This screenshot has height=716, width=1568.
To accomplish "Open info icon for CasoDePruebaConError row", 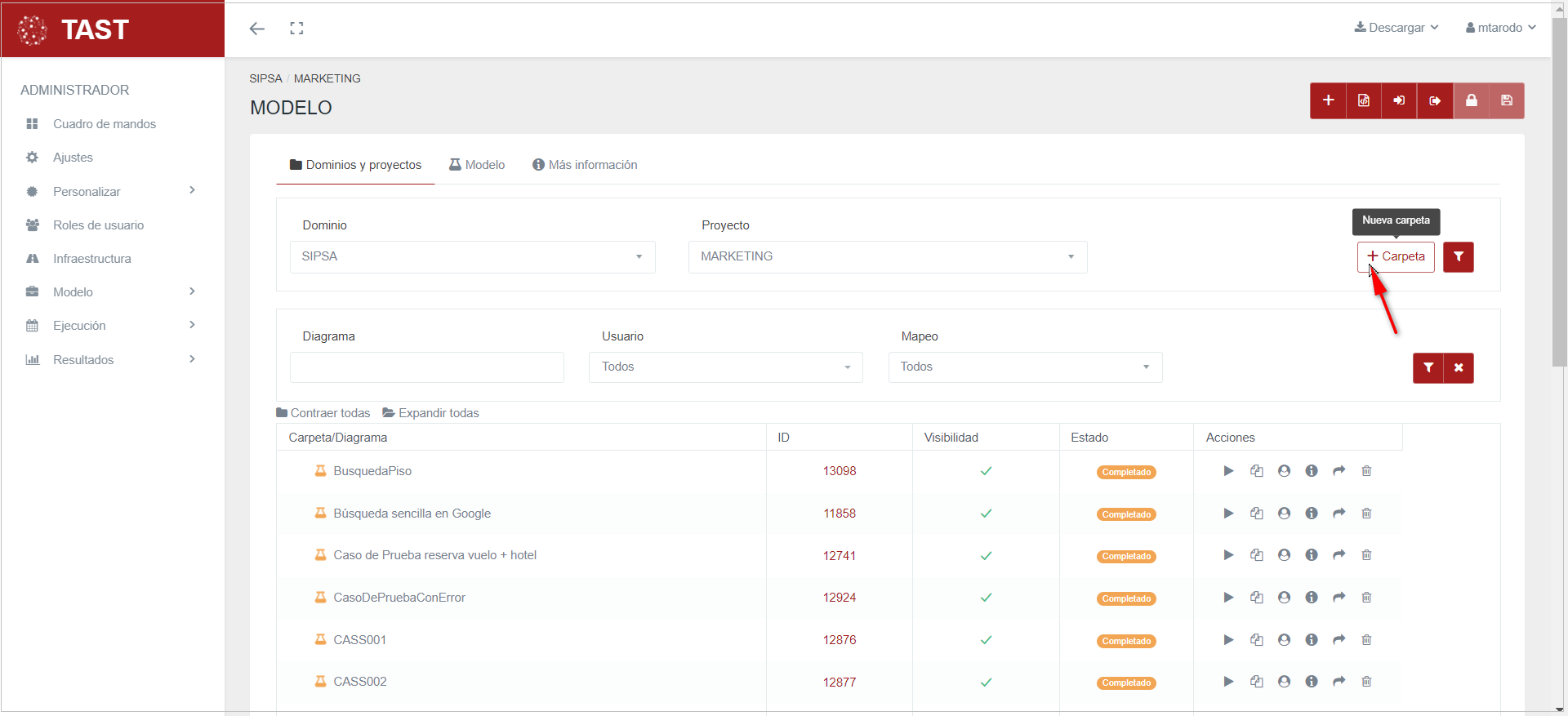I will point(1312,598).
